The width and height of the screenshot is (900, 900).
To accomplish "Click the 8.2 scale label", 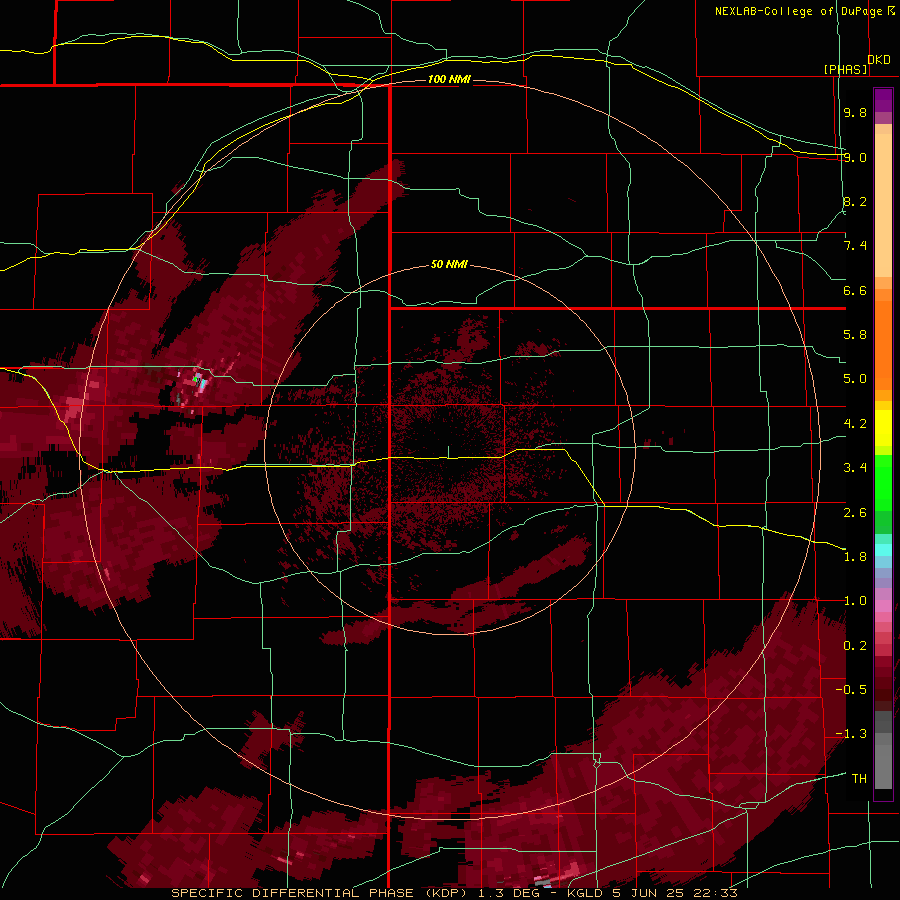I will 855,201.
